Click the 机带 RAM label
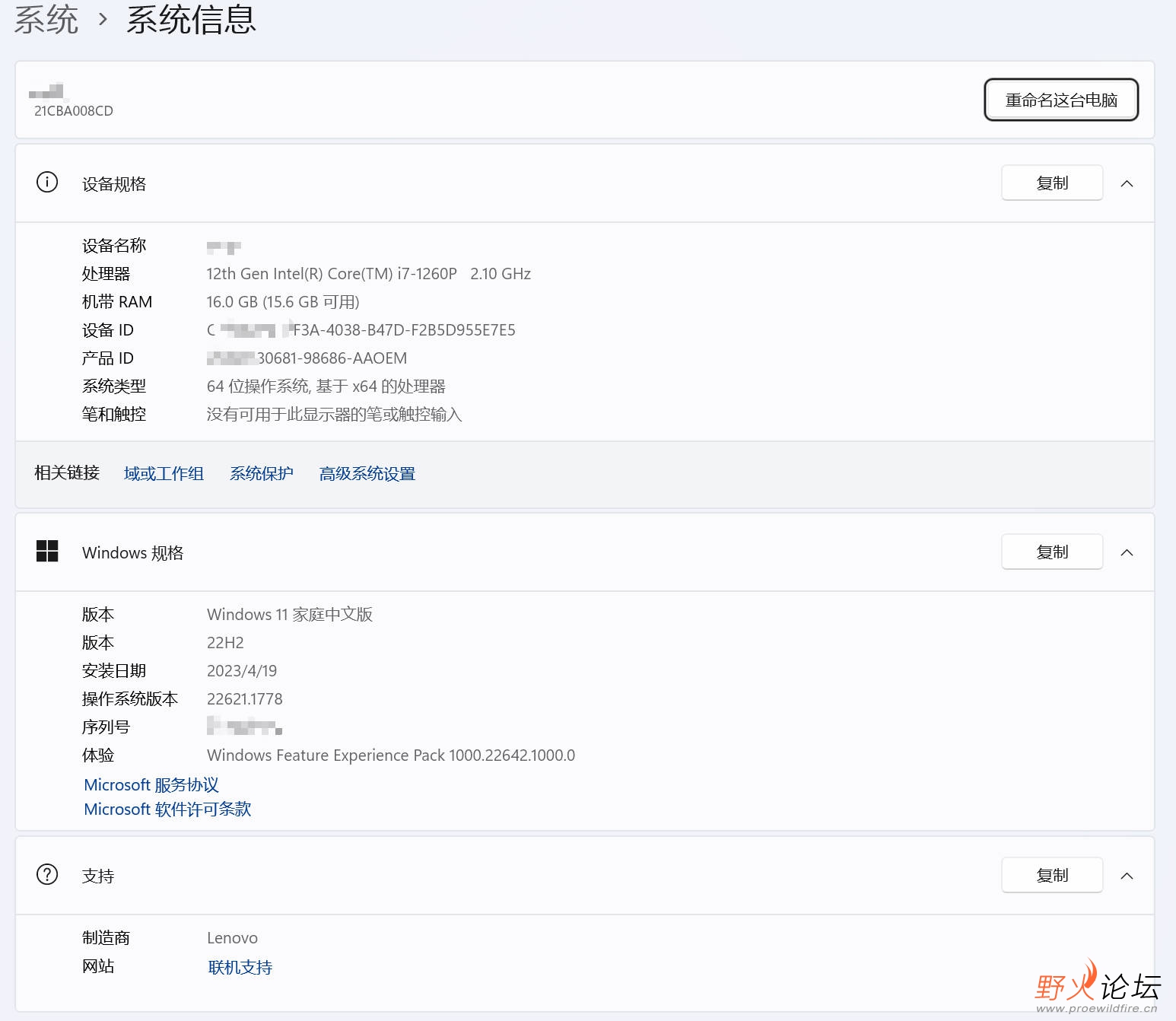This screenshot has height=1021, width=1176. [117, 301]
